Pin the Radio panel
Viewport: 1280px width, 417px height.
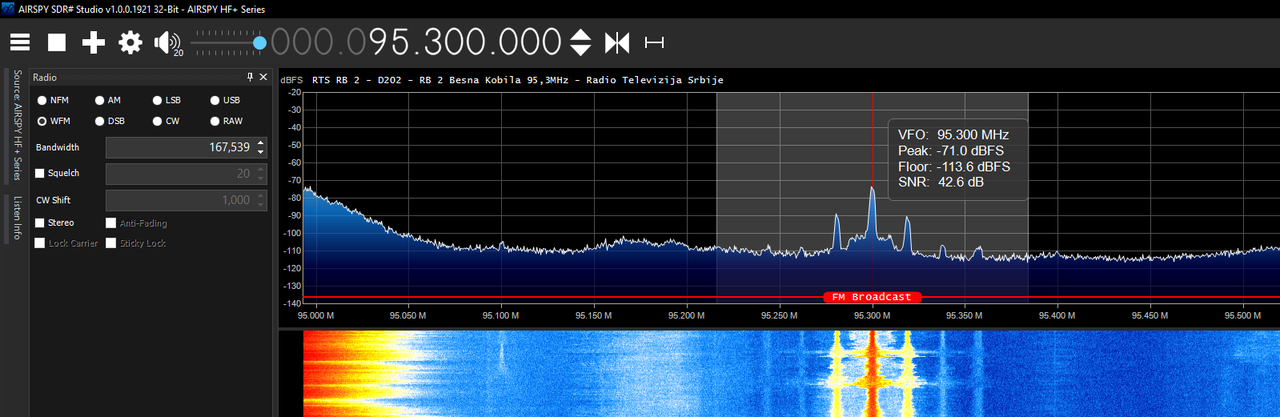(250, 77)
